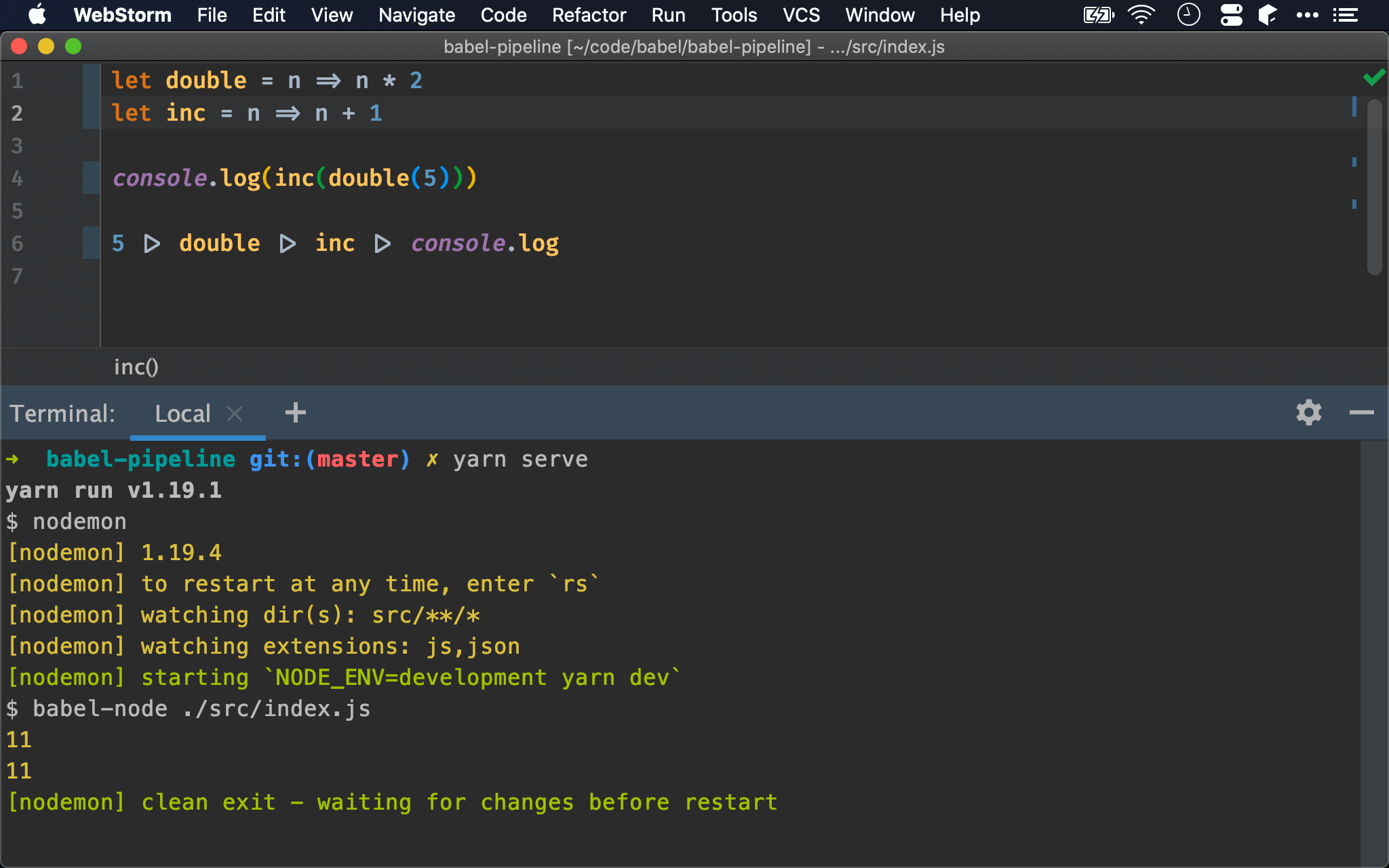Close the Local terminal tab
Image resolution: width=1389 pixels, height=868 pixels.
pos(235,414)
